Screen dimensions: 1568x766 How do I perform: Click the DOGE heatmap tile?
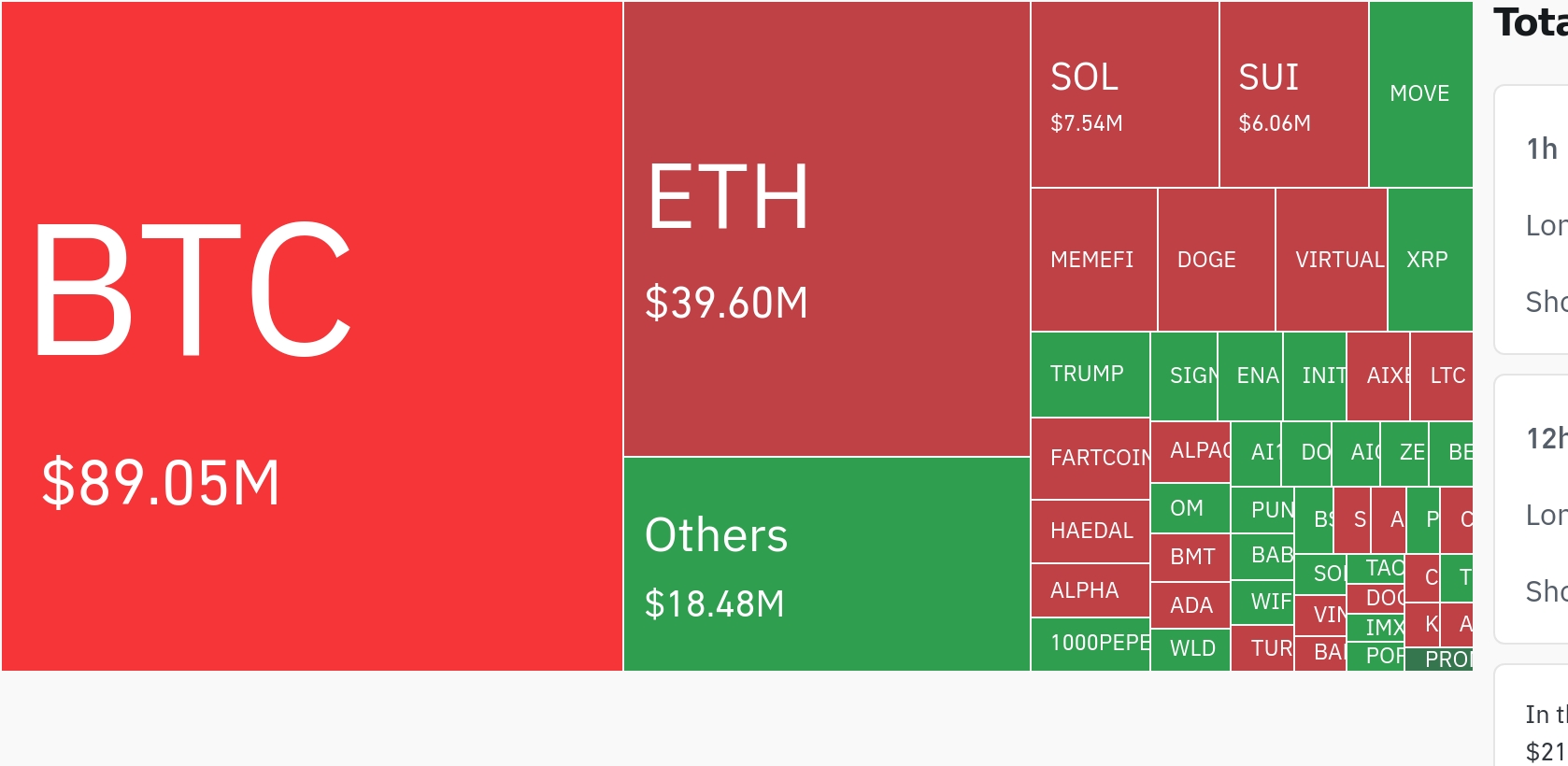click(x=1216, y=260)
